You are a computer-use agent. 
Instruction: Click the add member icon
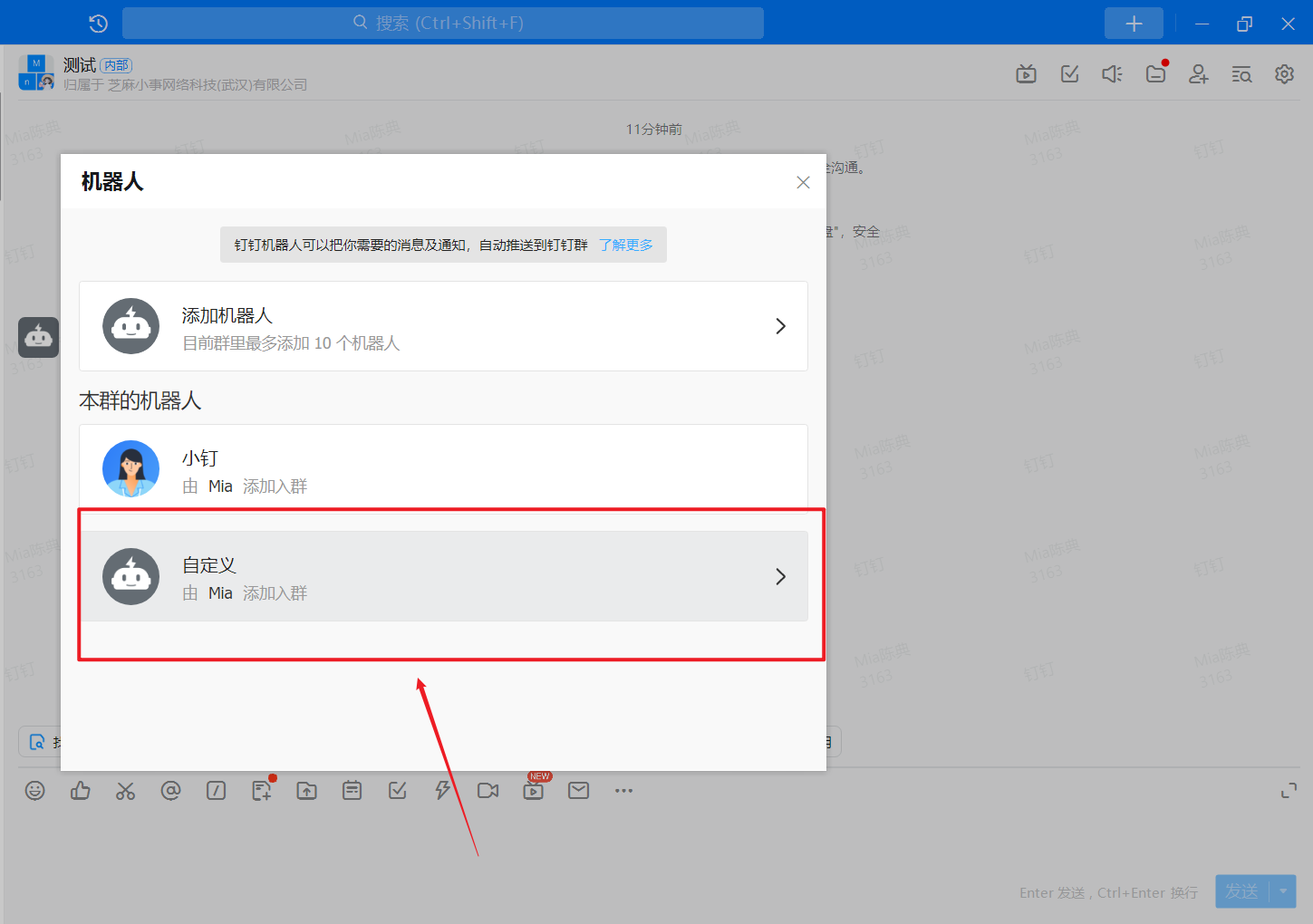pos(1199,74)
